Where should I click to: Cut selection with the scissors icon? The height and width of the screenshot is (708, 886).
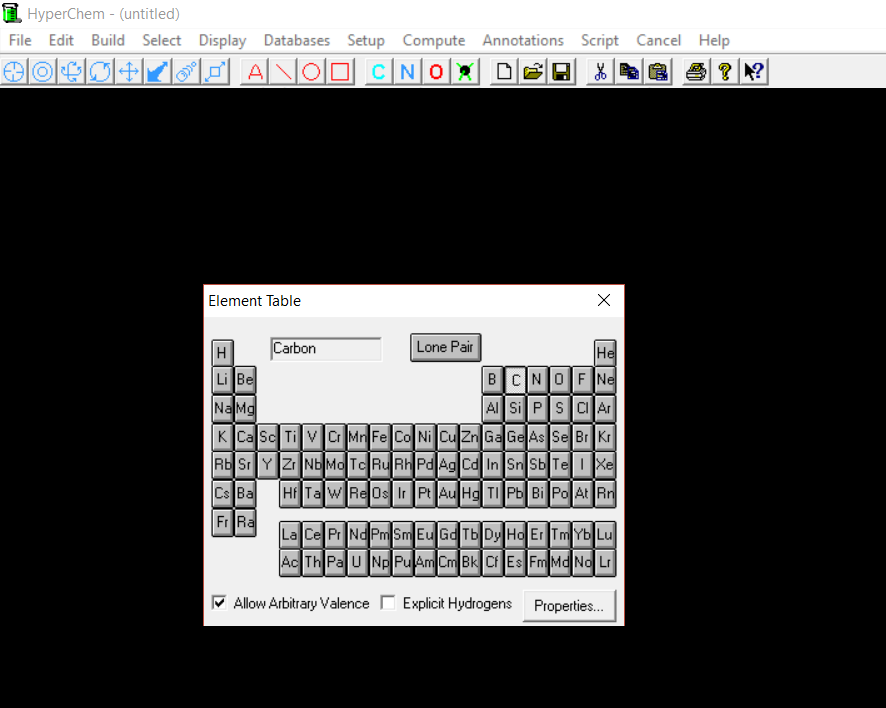pyautogui.click(x=601, y=72)
